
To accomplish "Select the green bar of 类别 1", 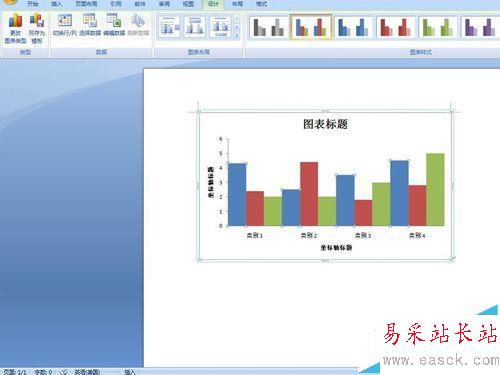I will pyautogui.click(x=273, y=211).
